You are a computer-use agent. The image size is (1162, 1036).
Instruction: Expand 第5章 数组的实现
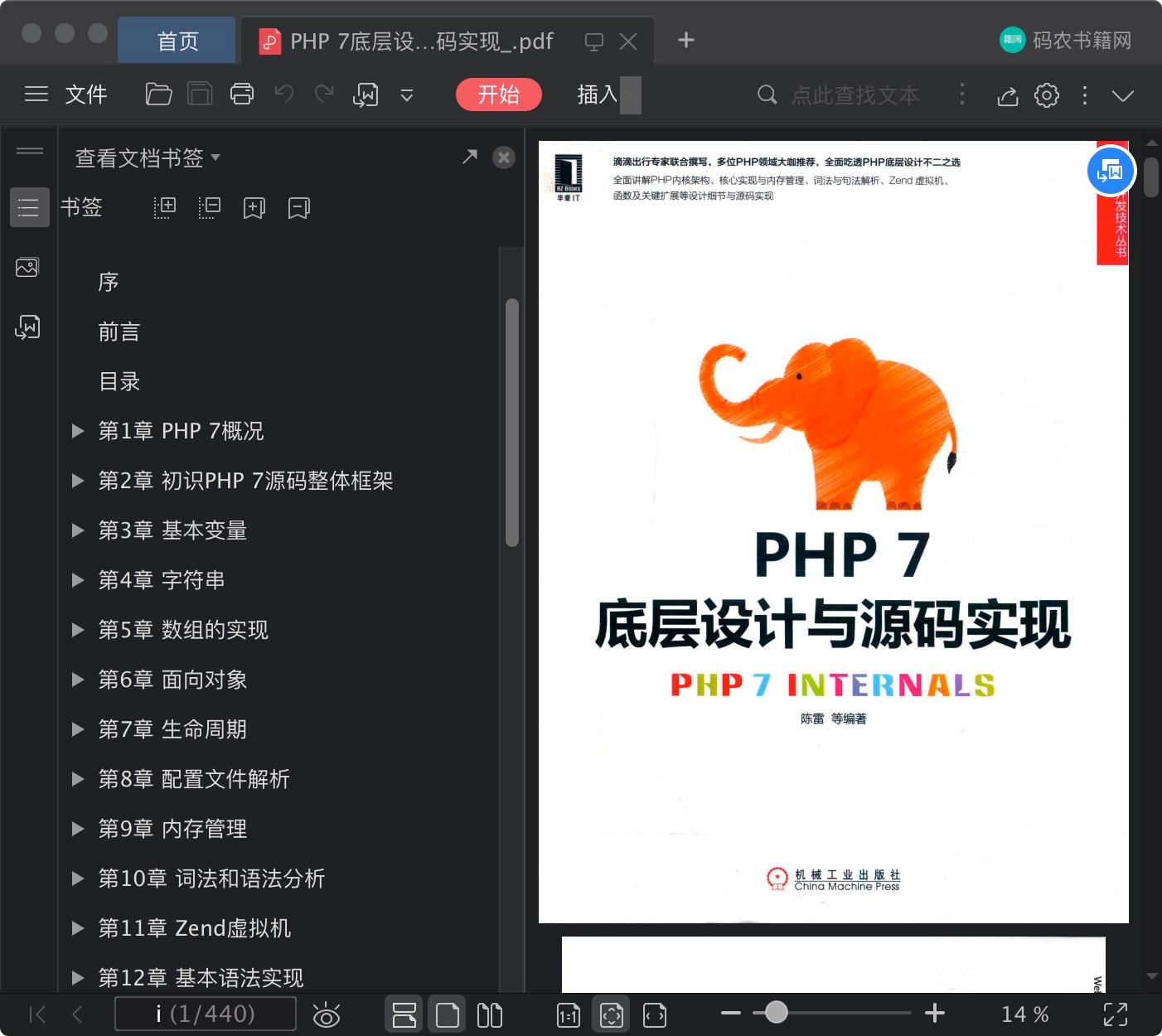(x=78, y=630)
